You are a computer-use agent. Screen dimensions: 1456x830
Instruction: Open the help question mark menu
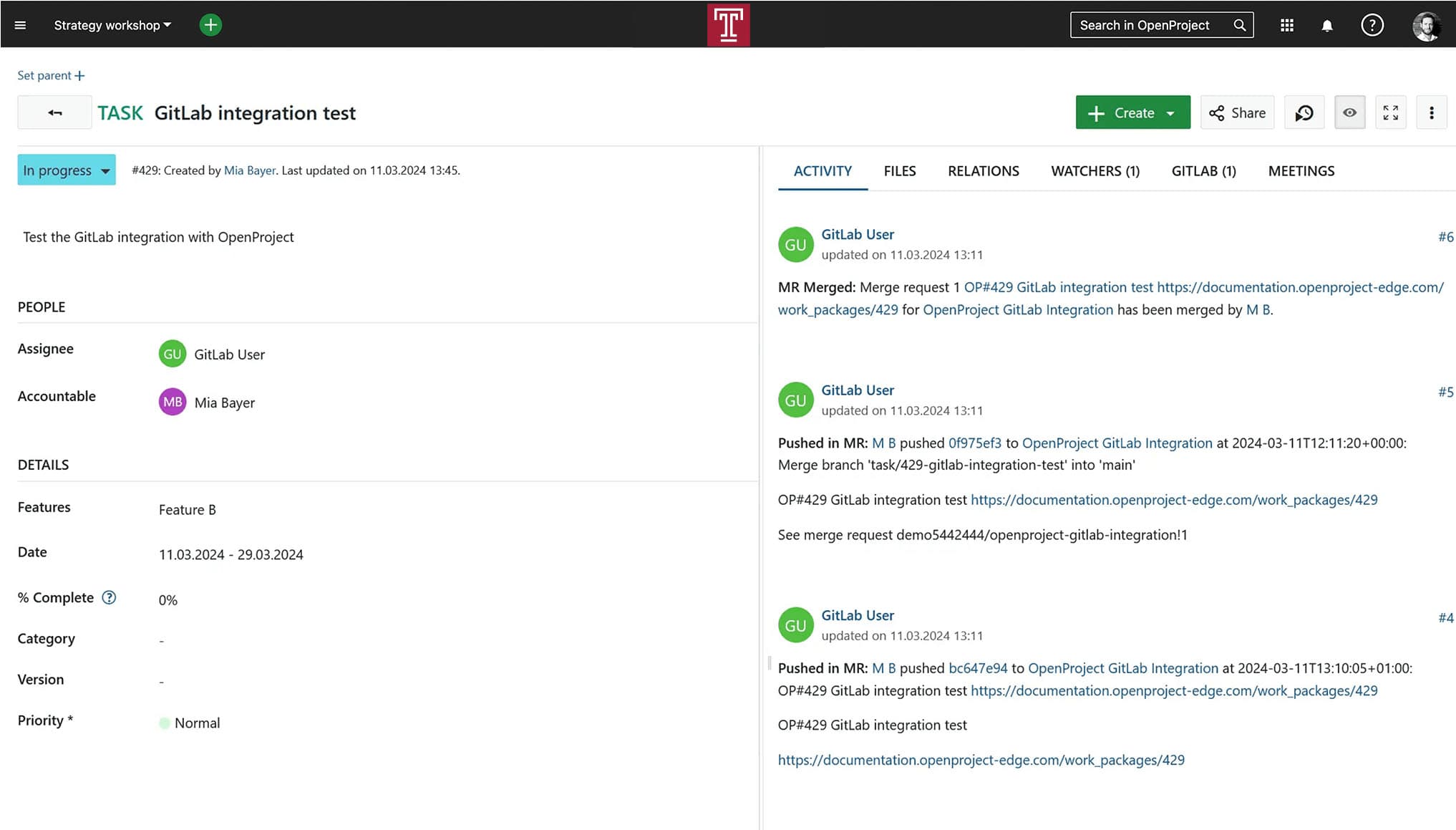pyautogui.click(x=1372, y=25)
